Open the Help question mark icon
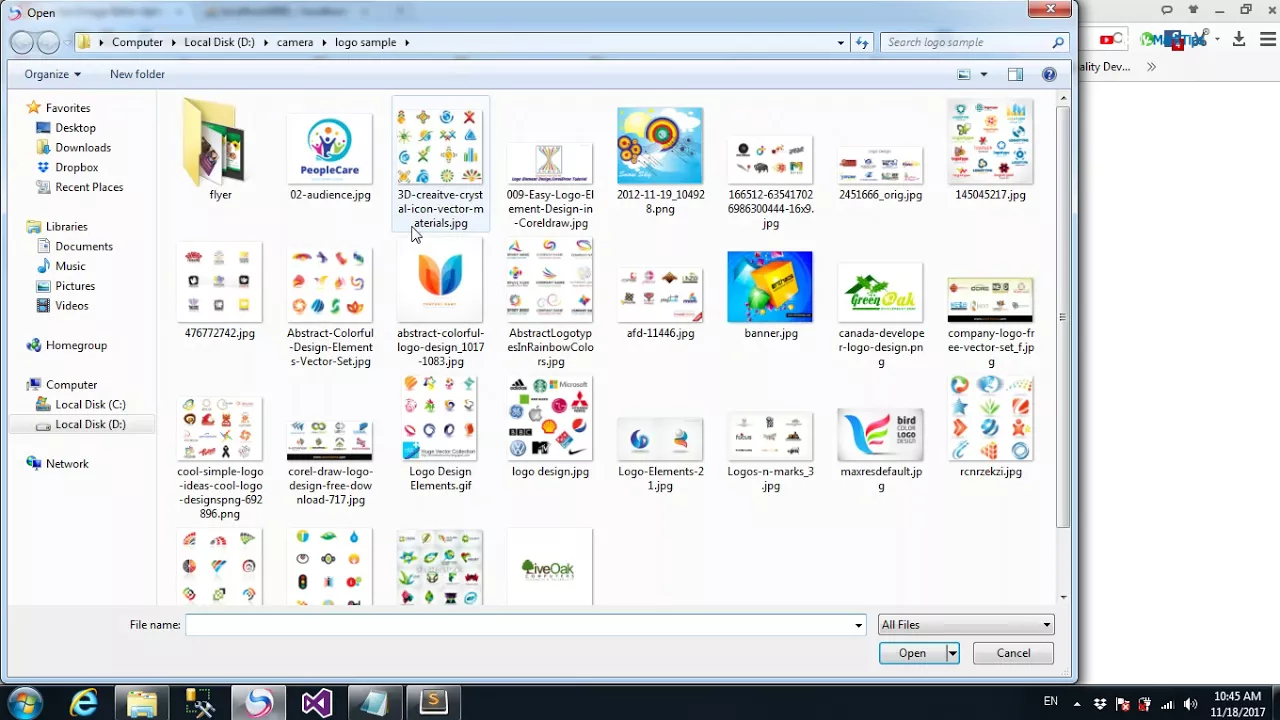This screenshot has width=1280, height=720. 1049,74
